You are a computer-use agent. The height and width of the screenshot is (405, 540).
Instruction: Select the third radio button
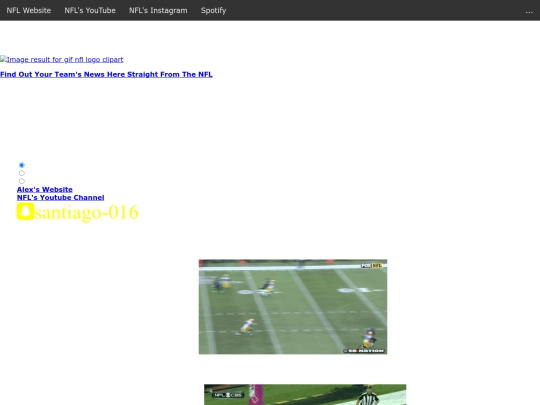coord(22,181)
